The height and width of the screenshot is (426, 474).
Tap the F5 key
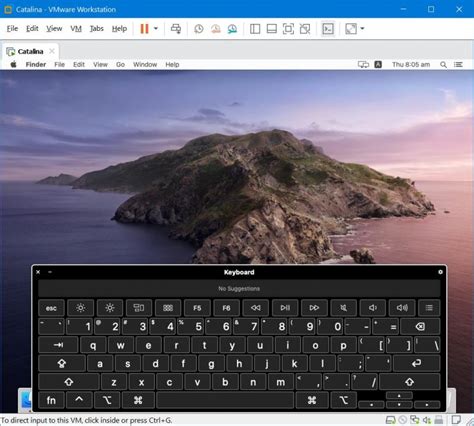click(x=197, y=308)
